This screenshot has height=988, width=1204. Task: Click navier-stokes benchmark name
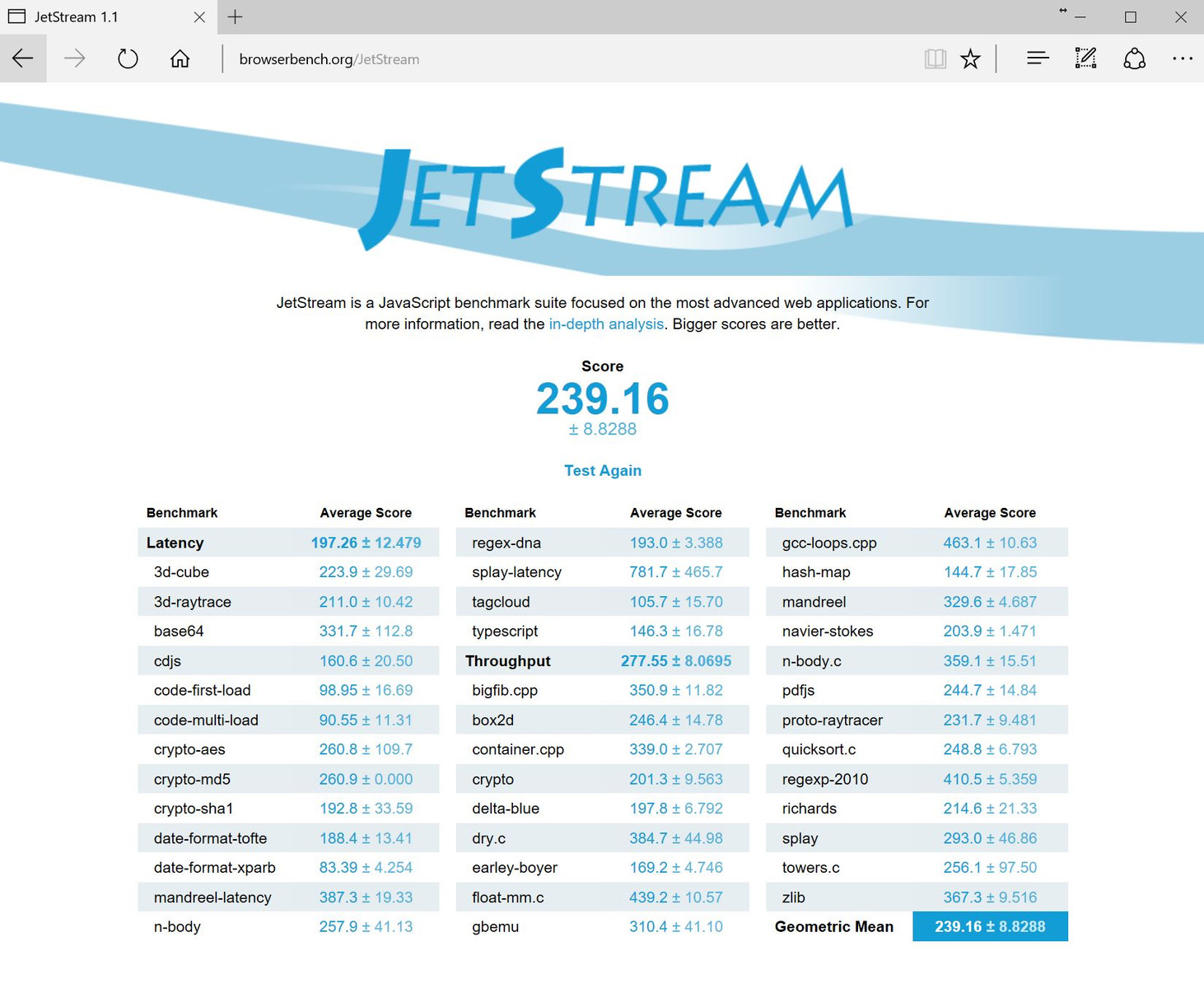[x=828, y=631]
